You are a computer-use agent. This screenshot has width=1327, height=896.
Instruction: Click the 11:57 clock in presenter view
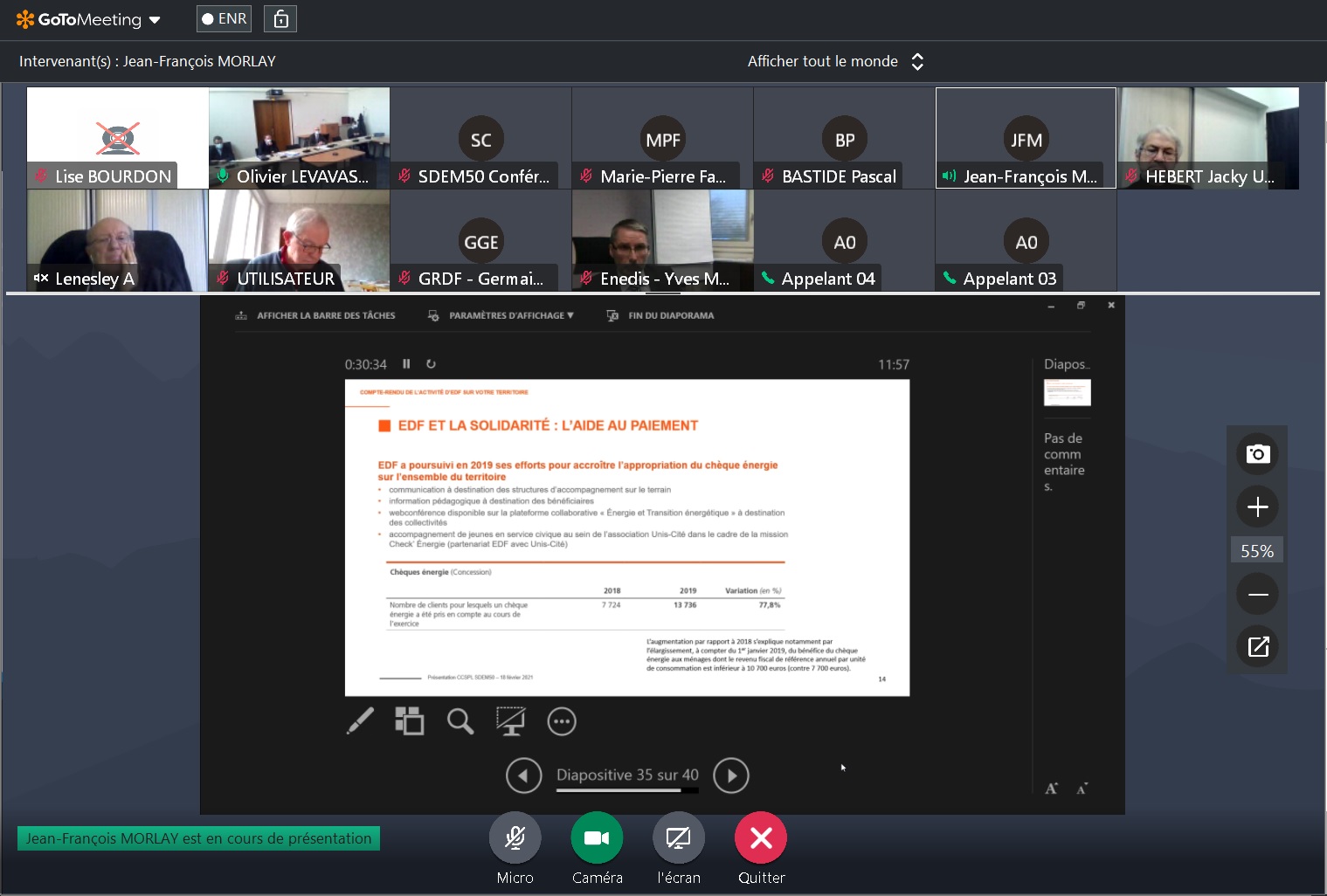click(x=894, y=364)
